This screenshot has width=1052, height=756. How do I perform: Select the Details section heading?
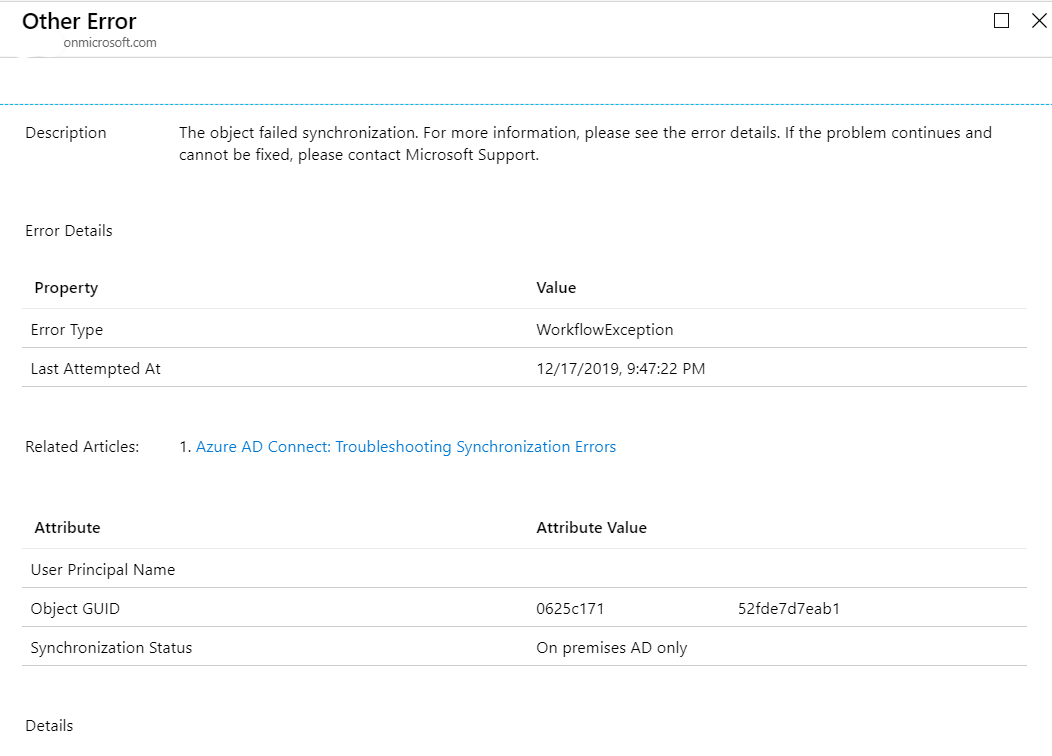pyautogui.click(x=48, y=725)
